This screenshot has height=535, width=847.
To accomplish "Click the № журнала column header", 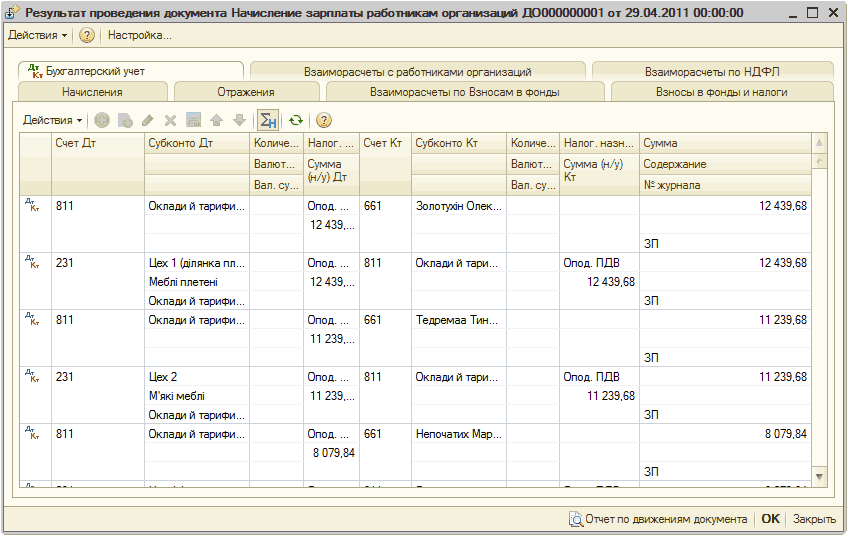I will pyautogui.click(x=725, y=185).
